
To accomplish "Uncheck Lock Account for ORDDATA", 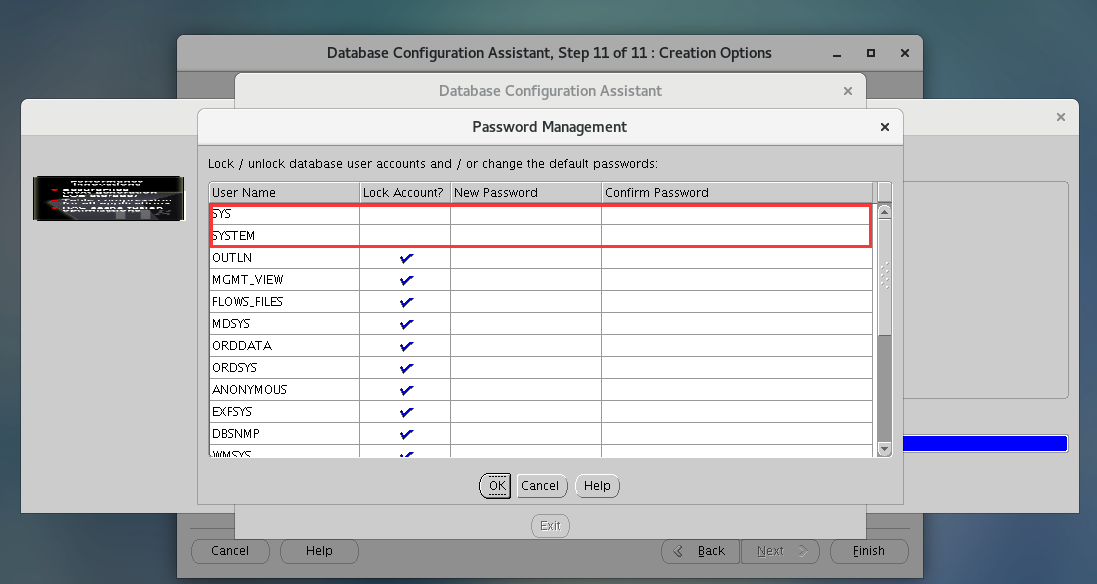I will click(x=406, y=346).
